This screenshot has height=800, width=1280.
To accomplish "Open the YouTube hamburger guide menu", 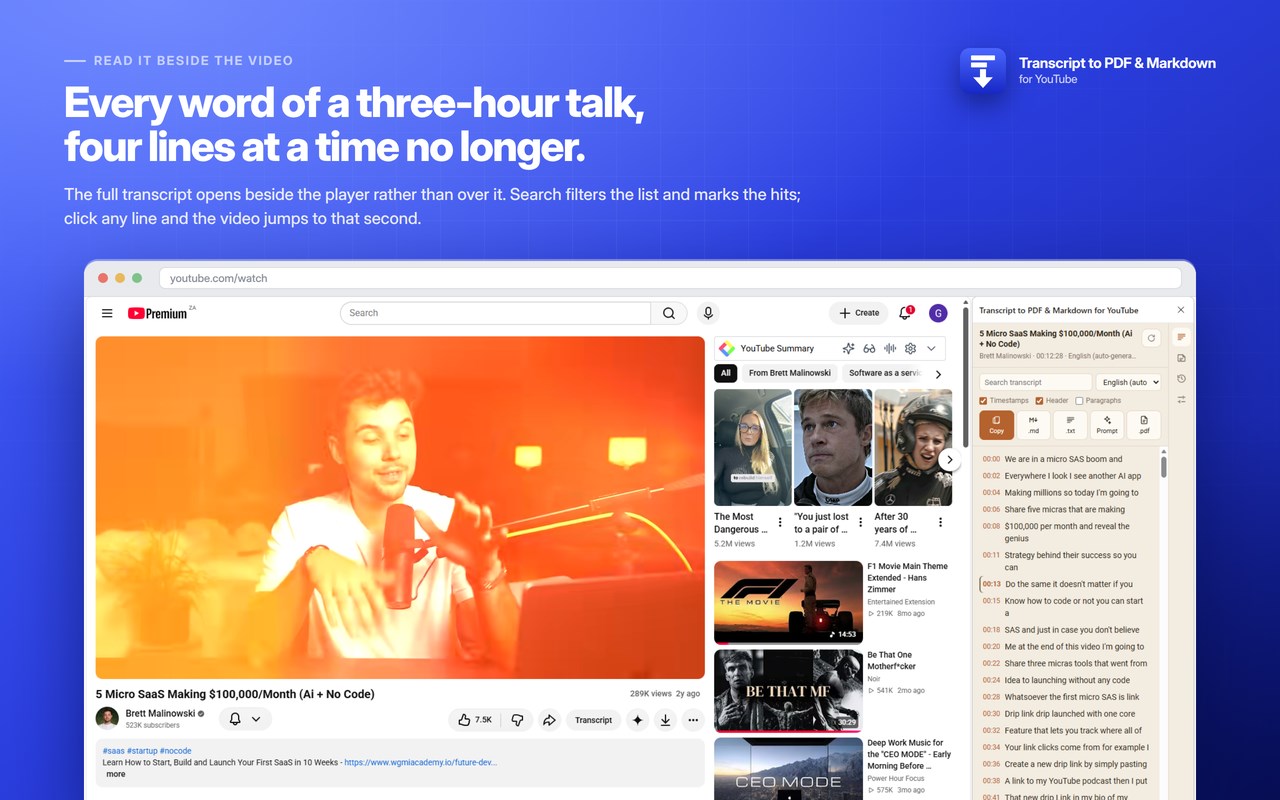I will (x=107, y=313).
